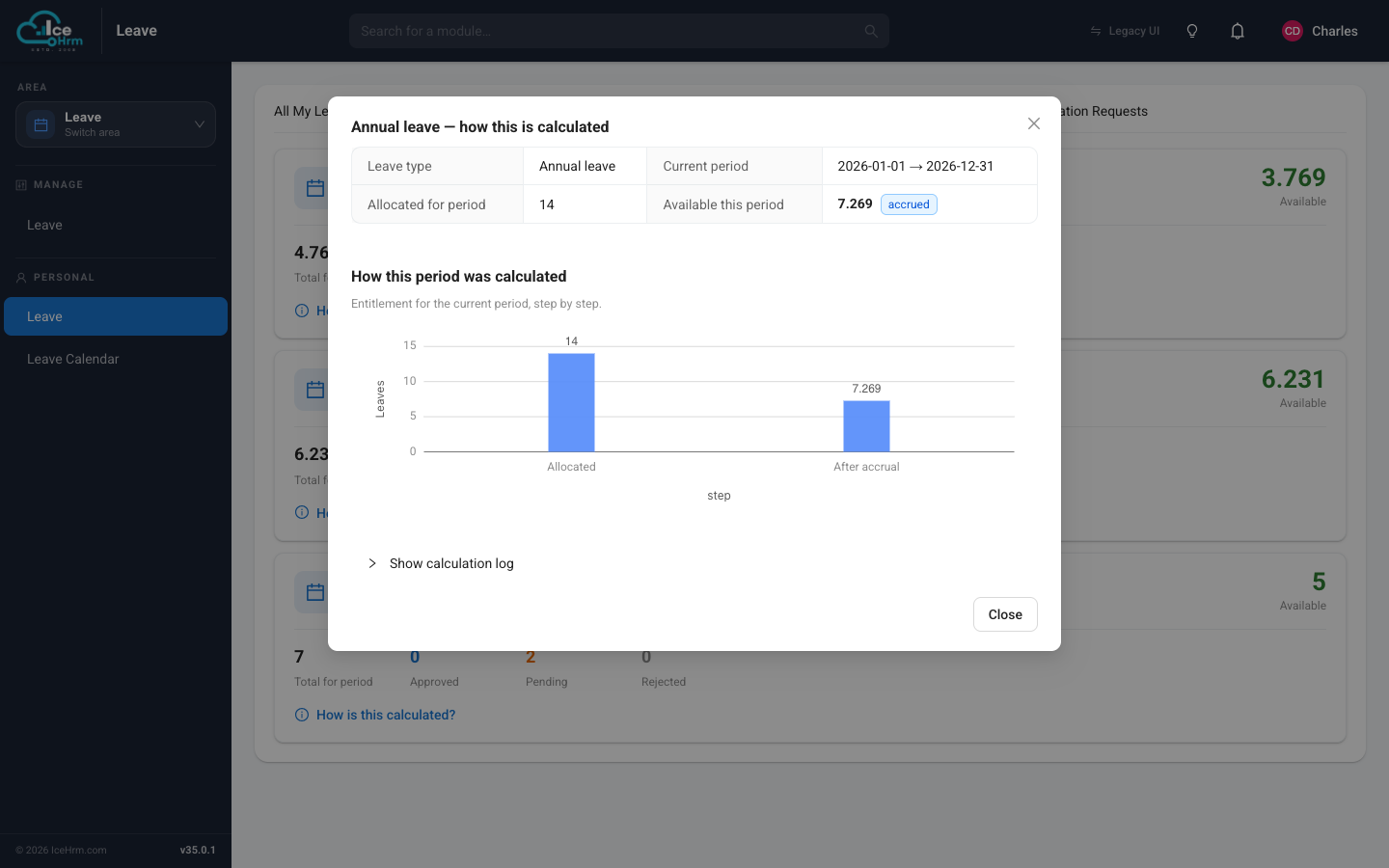Viewport: 1389px width, 868px height.
Task: Click the IceHrm logo
Action: tap(50, 31)
